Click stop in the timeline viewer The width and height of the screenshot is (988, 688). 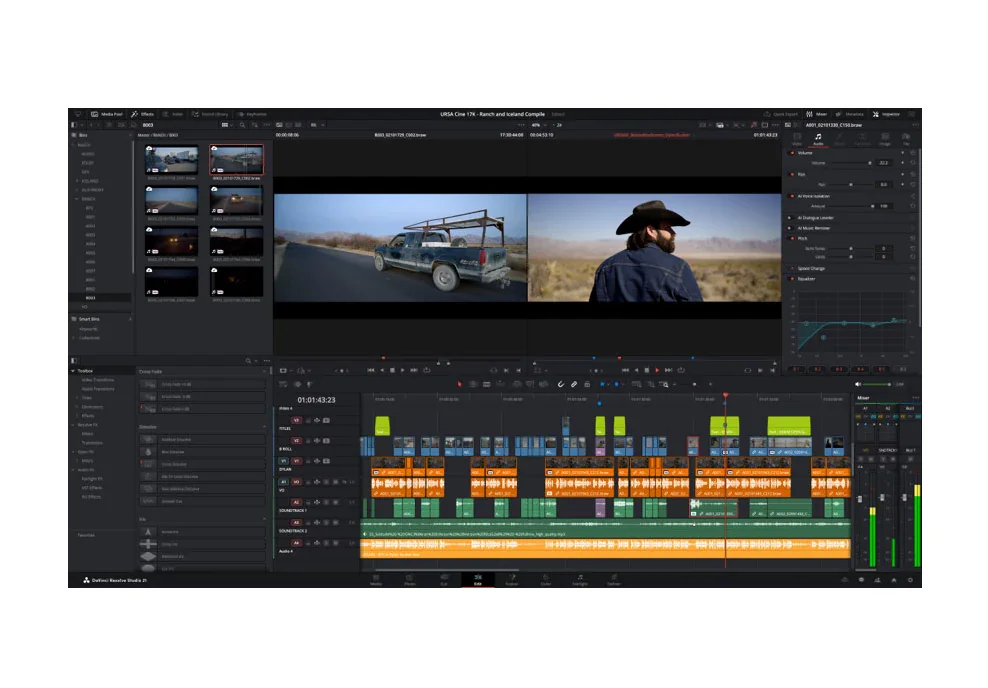click(x=646, y=370)
